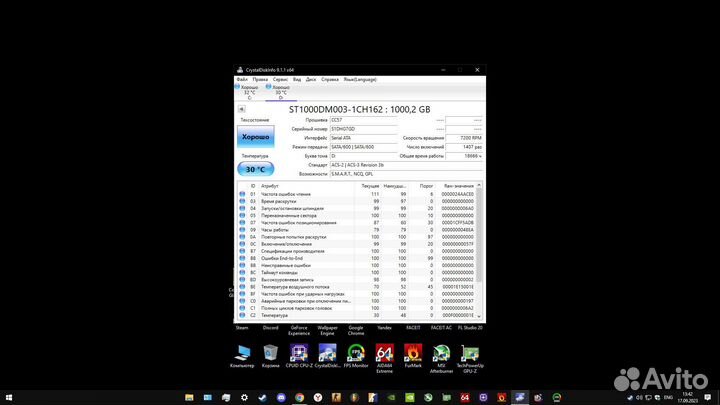The width and height of the screenshot is (720, 405).
Task: Open Компьютер desktop icon
Action: click(x=242, y=356)
